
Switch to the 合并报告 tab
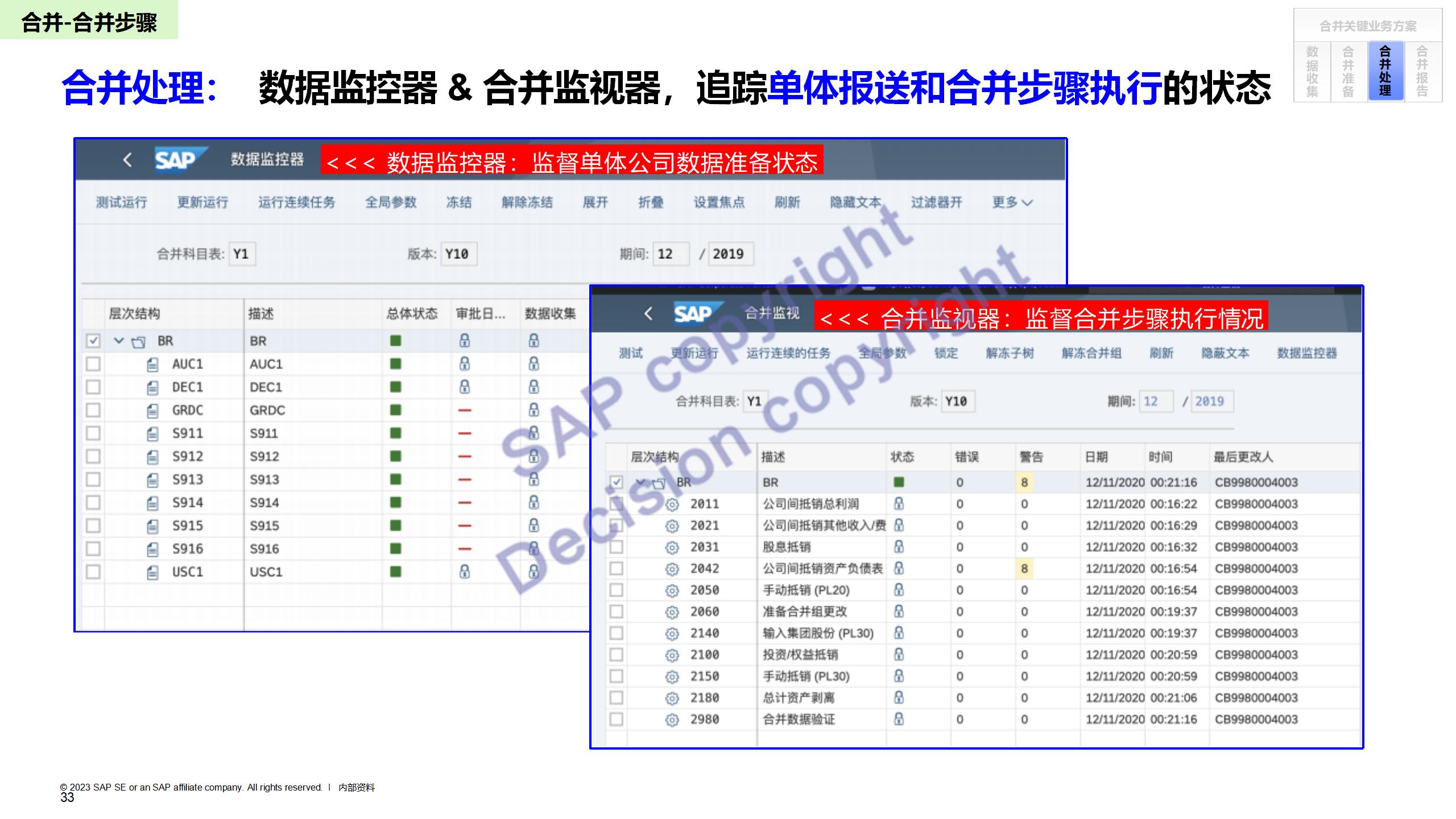coord(1422,71)
